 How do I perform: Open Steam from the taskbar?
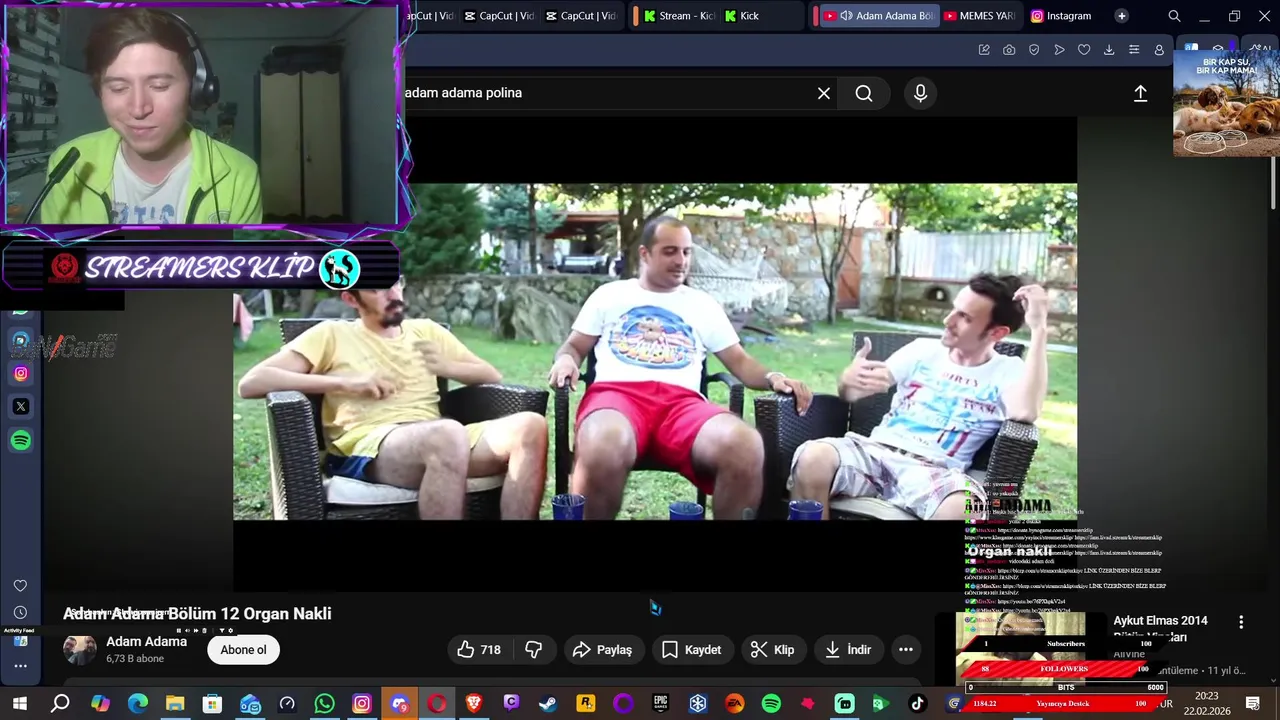[548, 704]
